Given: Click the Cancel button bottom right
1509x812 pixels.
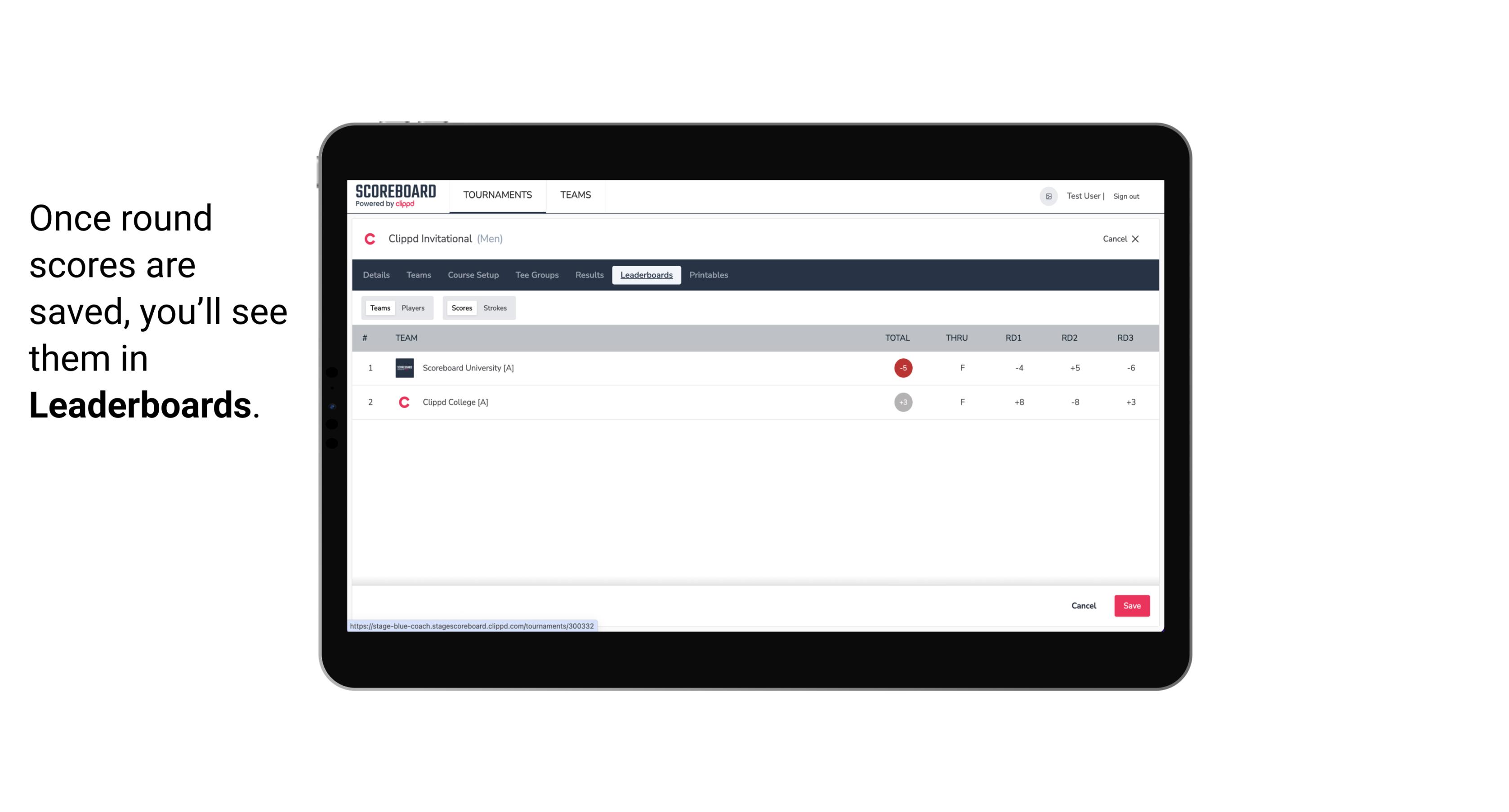Looking at the screenshot, I should click(x=1083, y=605).
